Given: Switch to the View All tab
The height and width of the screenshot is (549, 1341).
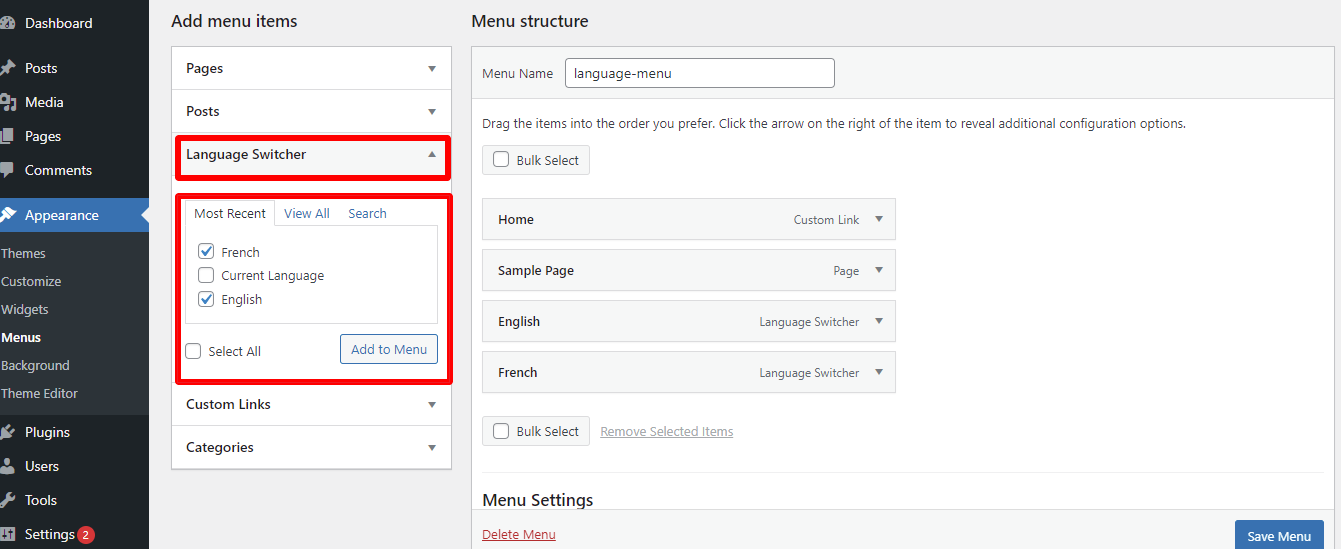Looking at the screenshot, I should (307, 213).
